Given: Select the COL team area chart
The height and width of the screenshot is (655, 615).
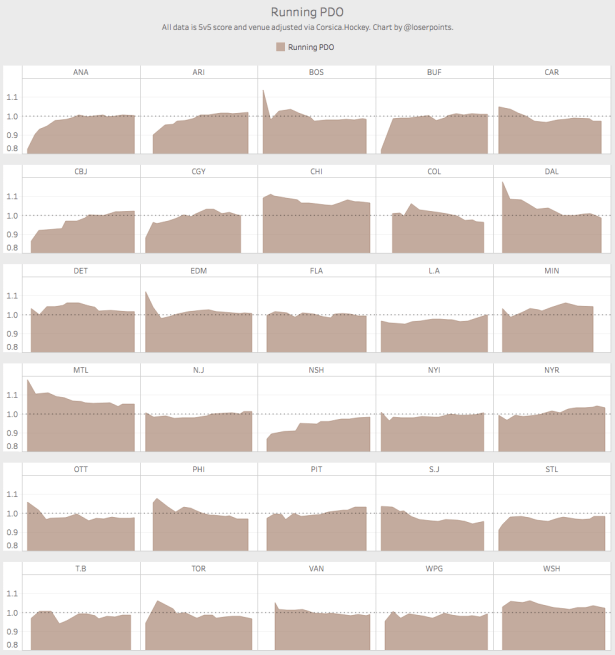Looking at the screenshot, I should 435,235.
